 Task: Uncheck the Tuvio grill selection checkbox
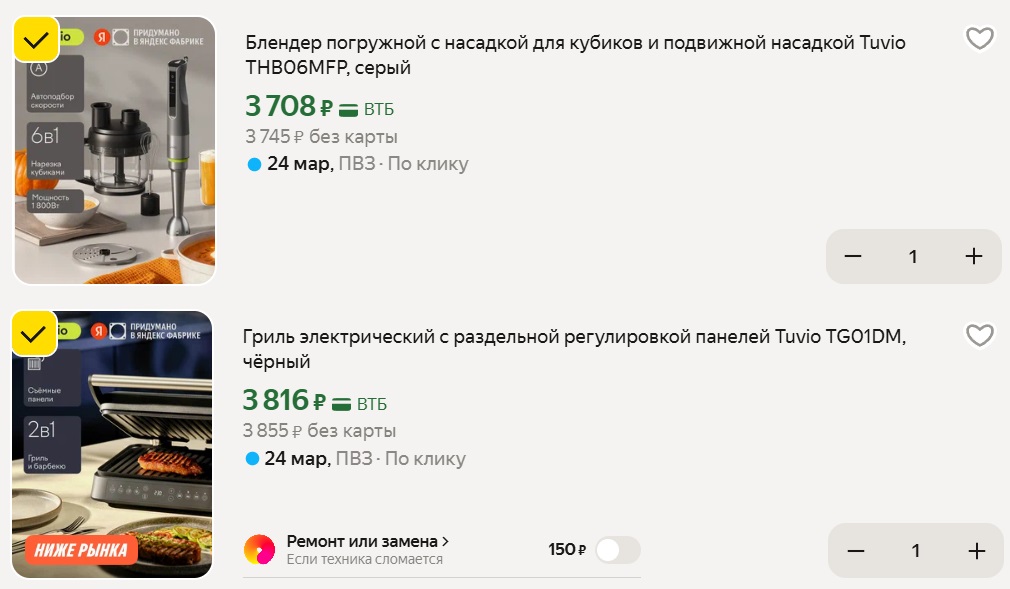34,333
